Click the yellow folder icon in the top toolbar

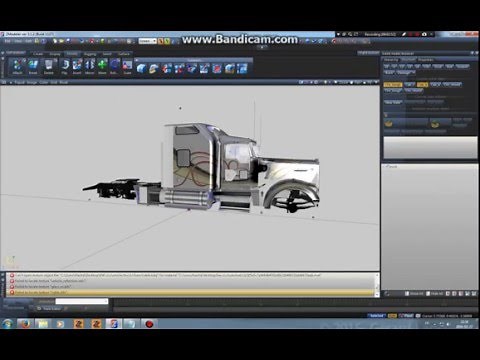[62, 41]
